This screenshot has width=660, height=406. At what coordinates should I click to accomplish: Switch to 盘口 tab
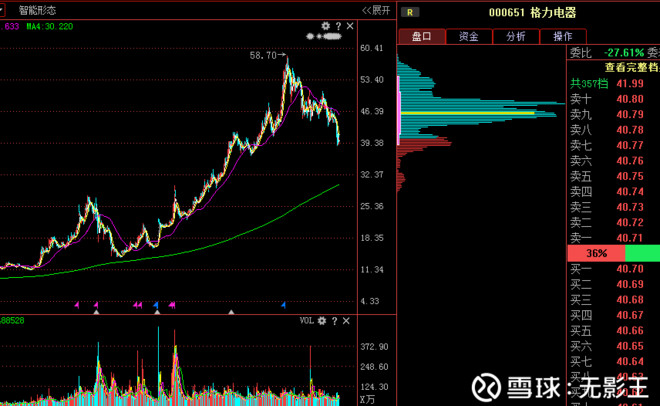click(x=422, y=36)
